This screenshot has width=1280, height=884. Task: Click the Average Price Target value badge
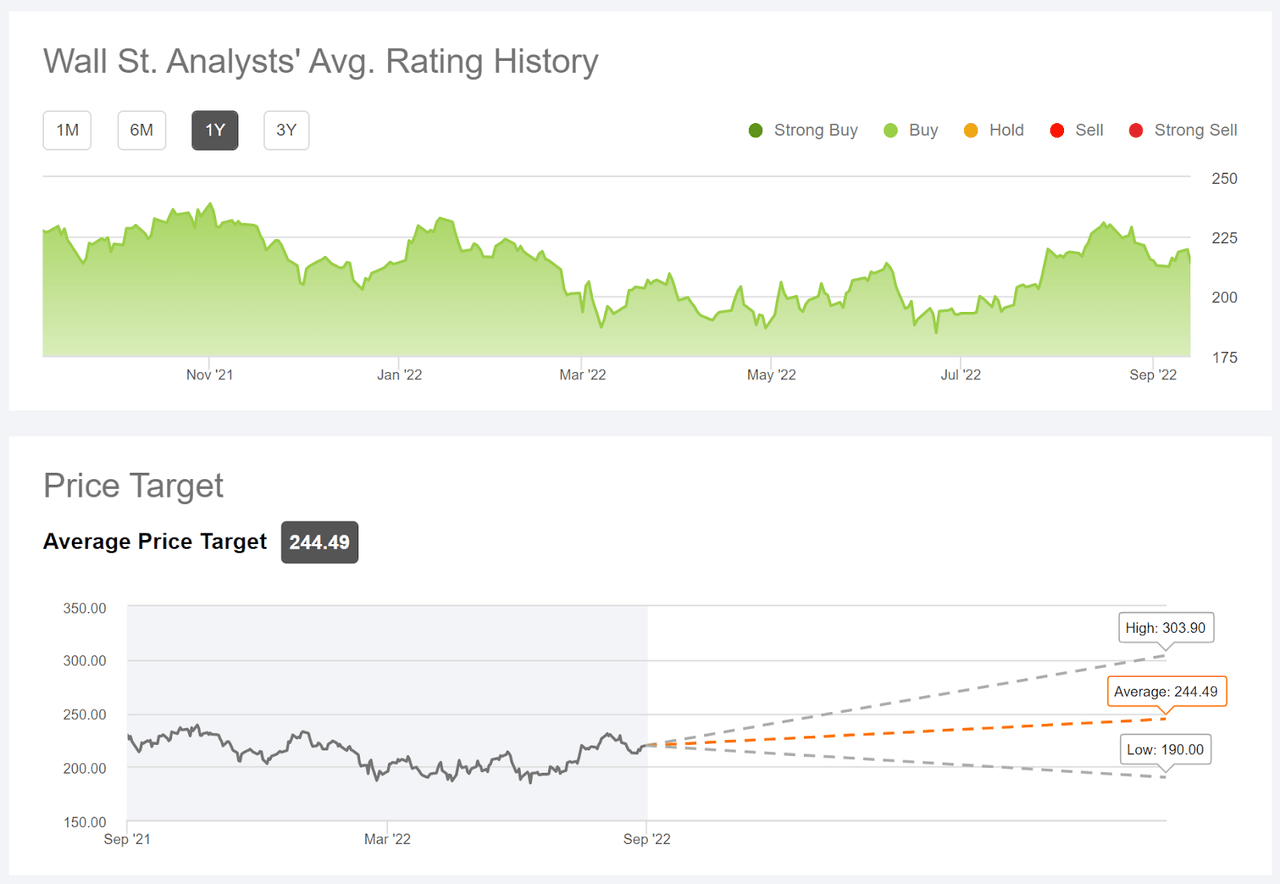coord(319,542)
